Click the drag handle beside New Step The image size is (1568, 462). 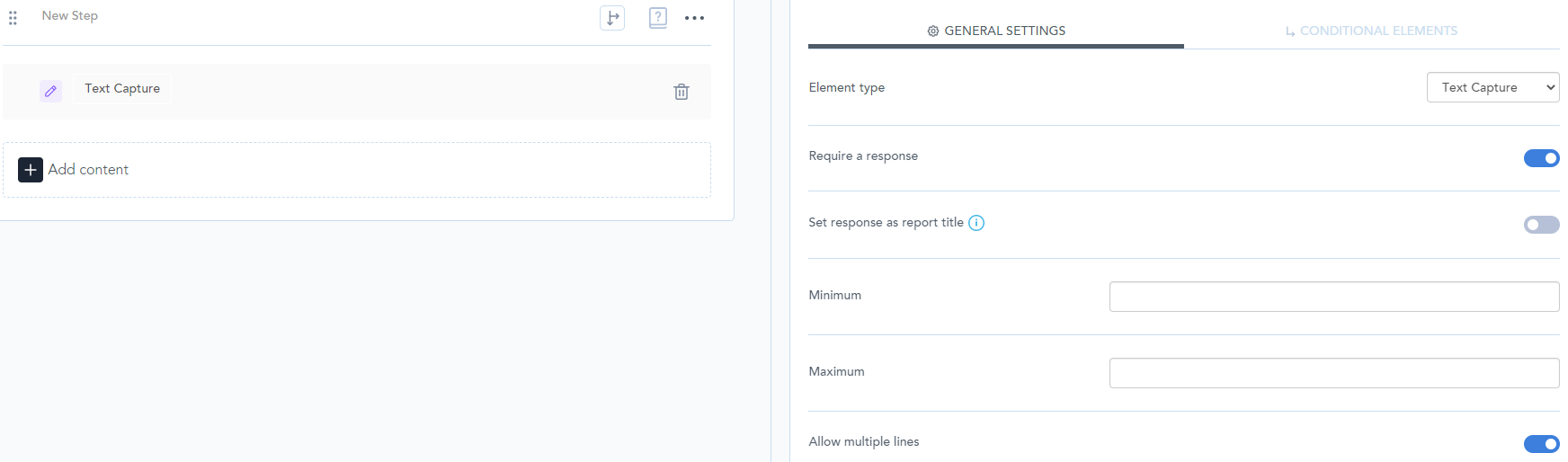(x=13, y=18)
